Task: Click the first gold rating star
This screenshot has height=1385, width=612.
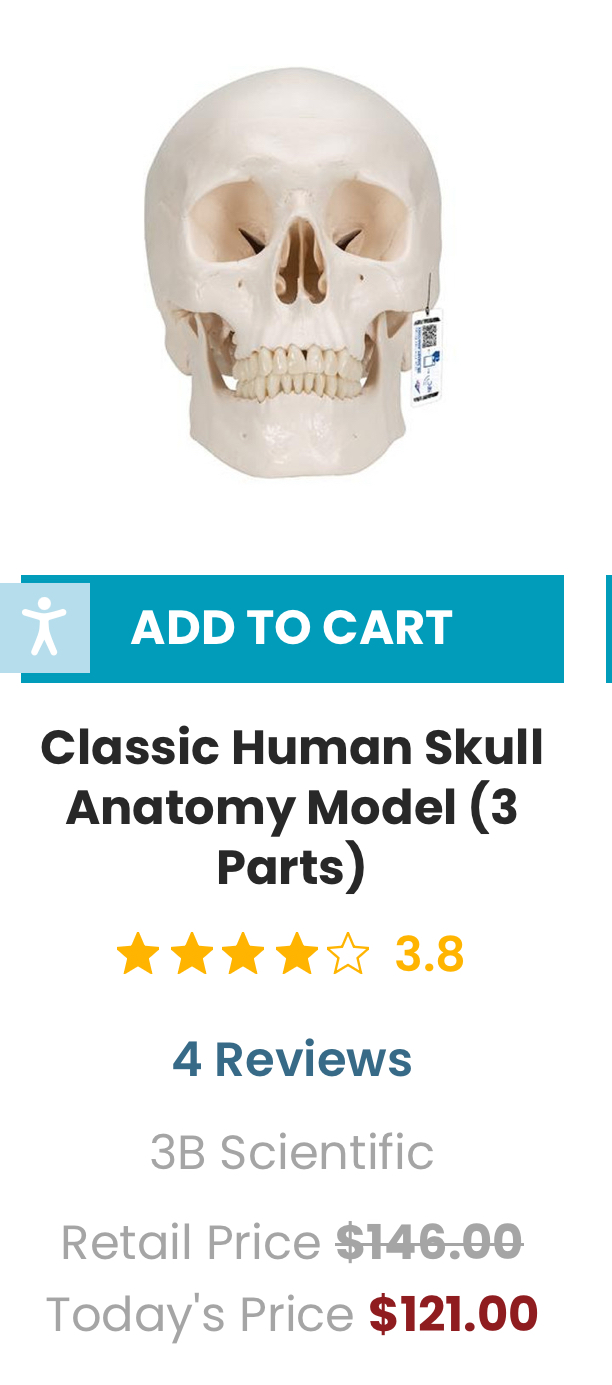Action: coord(137,953)
